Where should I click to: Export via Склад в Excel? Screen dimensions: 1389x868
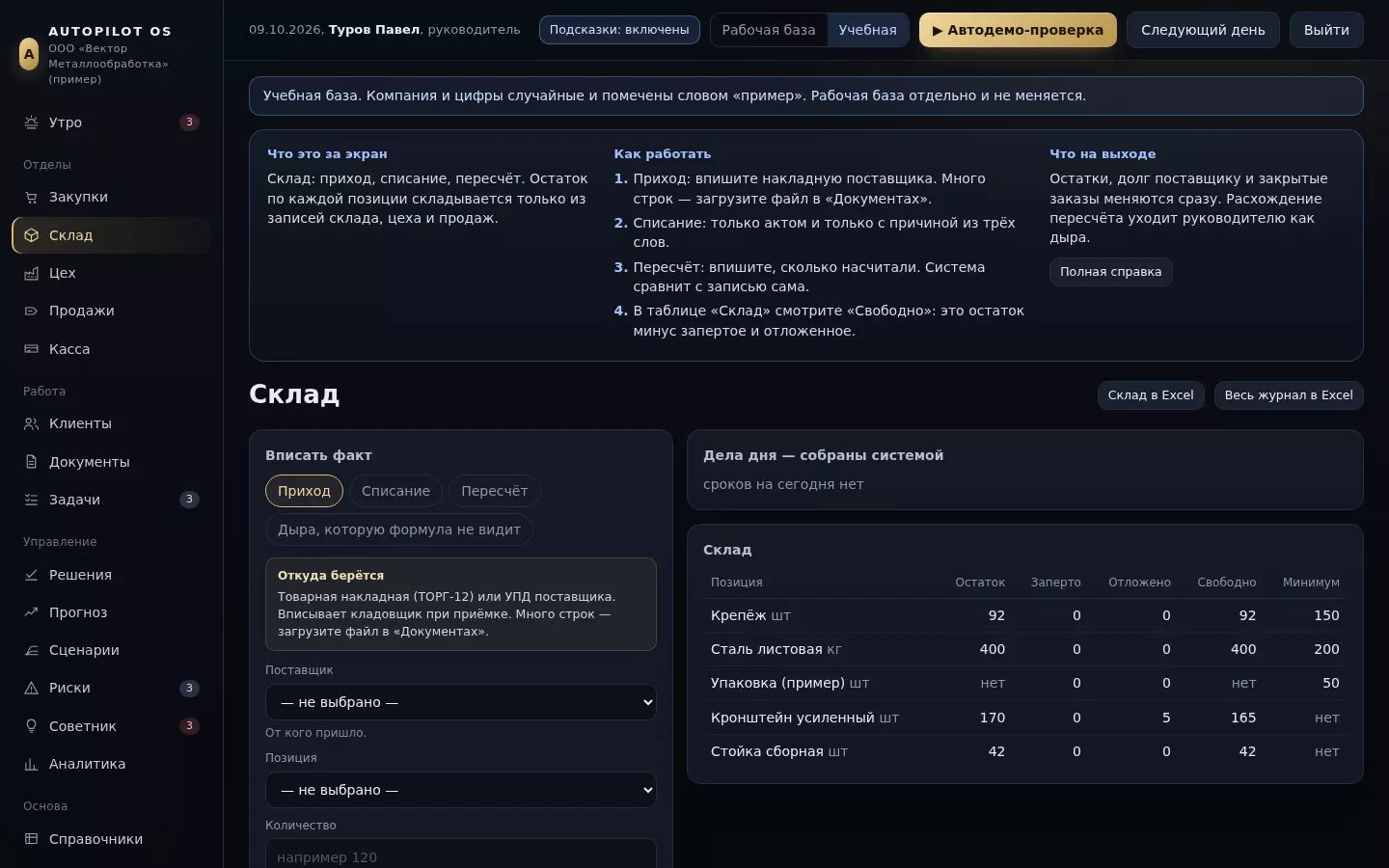click(x=1151, y=395)
